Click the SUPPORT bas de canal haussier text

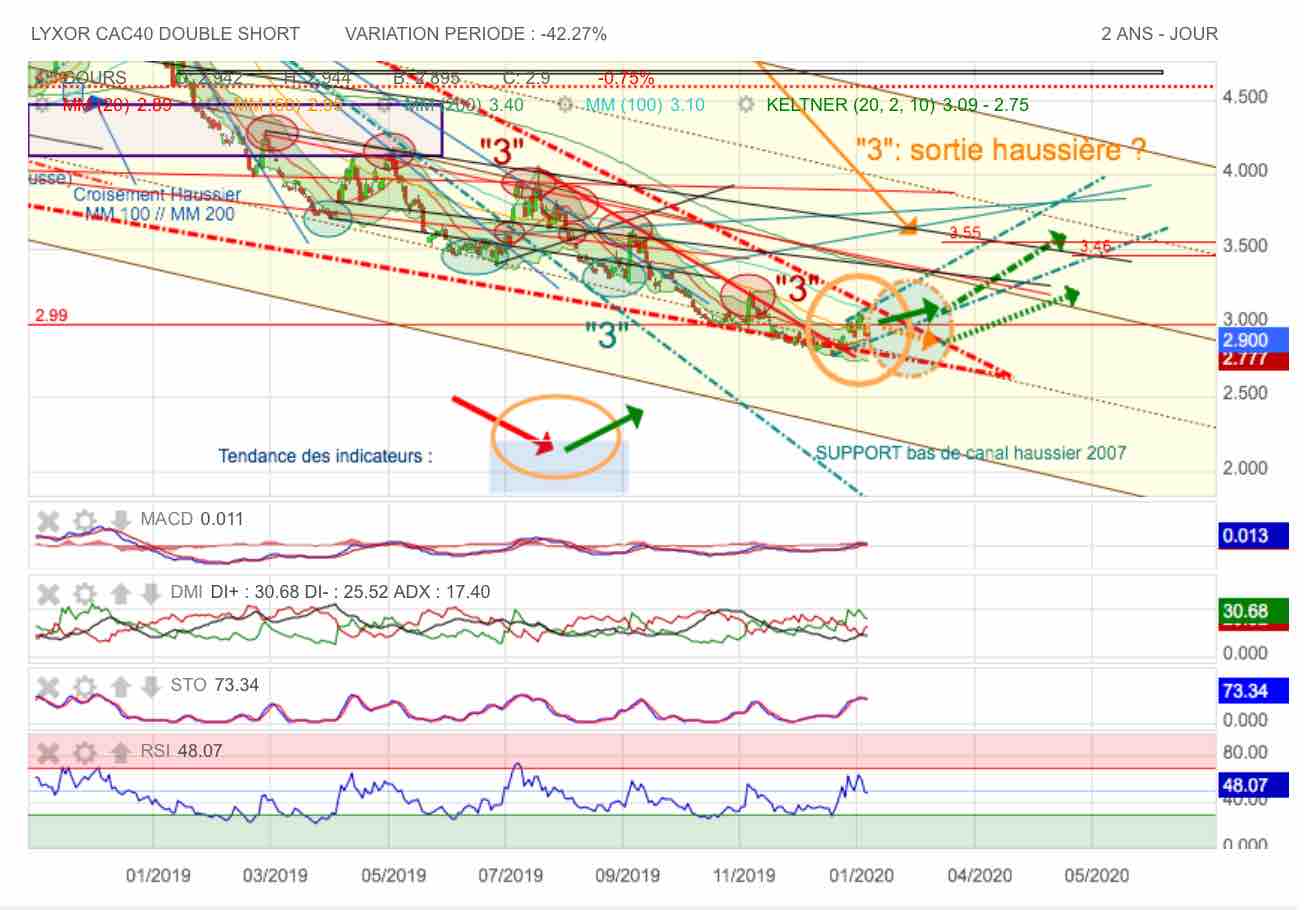click(970, 453)
